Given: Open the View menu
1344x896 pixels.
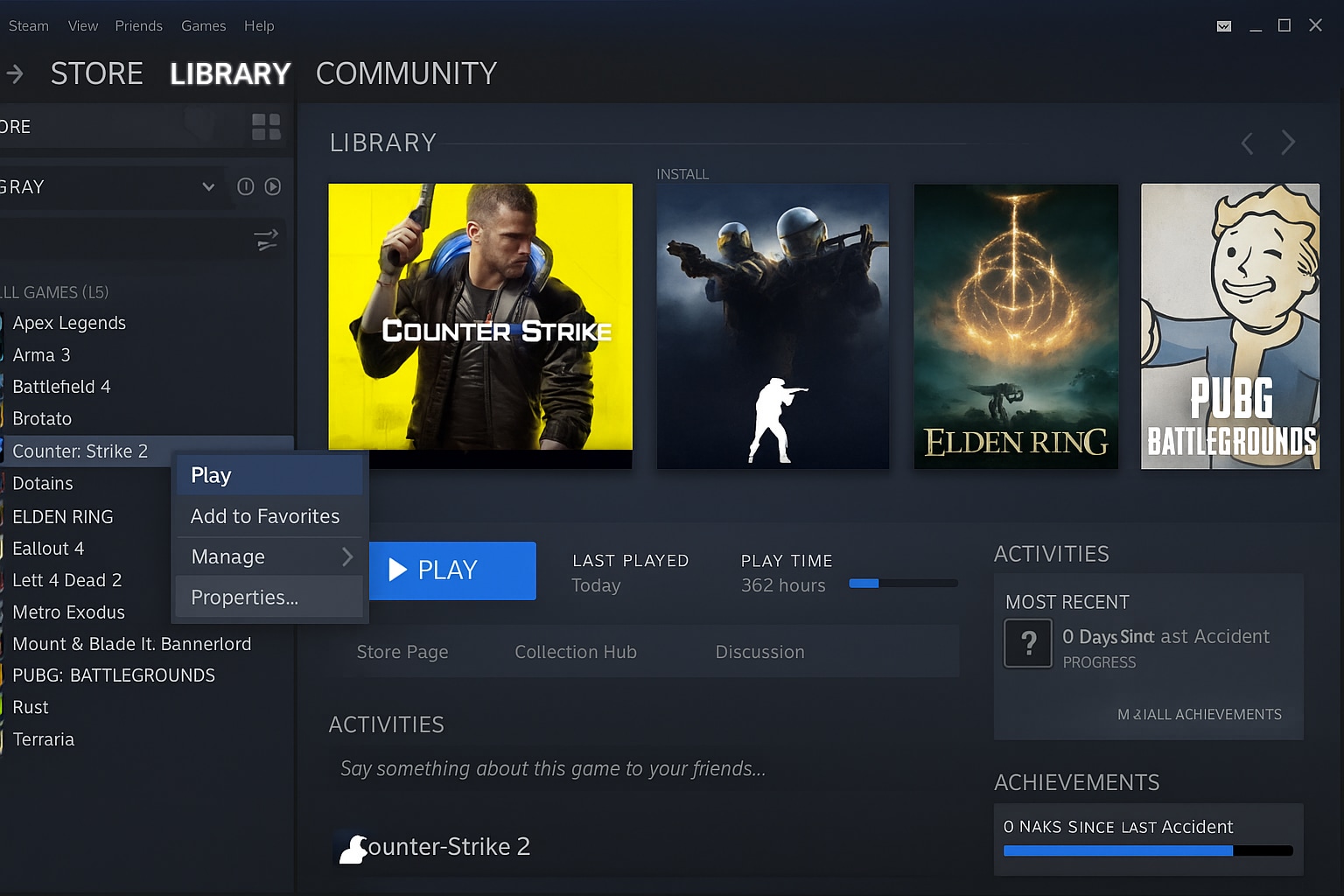Looking at the screenshot, I should (83, 26).
